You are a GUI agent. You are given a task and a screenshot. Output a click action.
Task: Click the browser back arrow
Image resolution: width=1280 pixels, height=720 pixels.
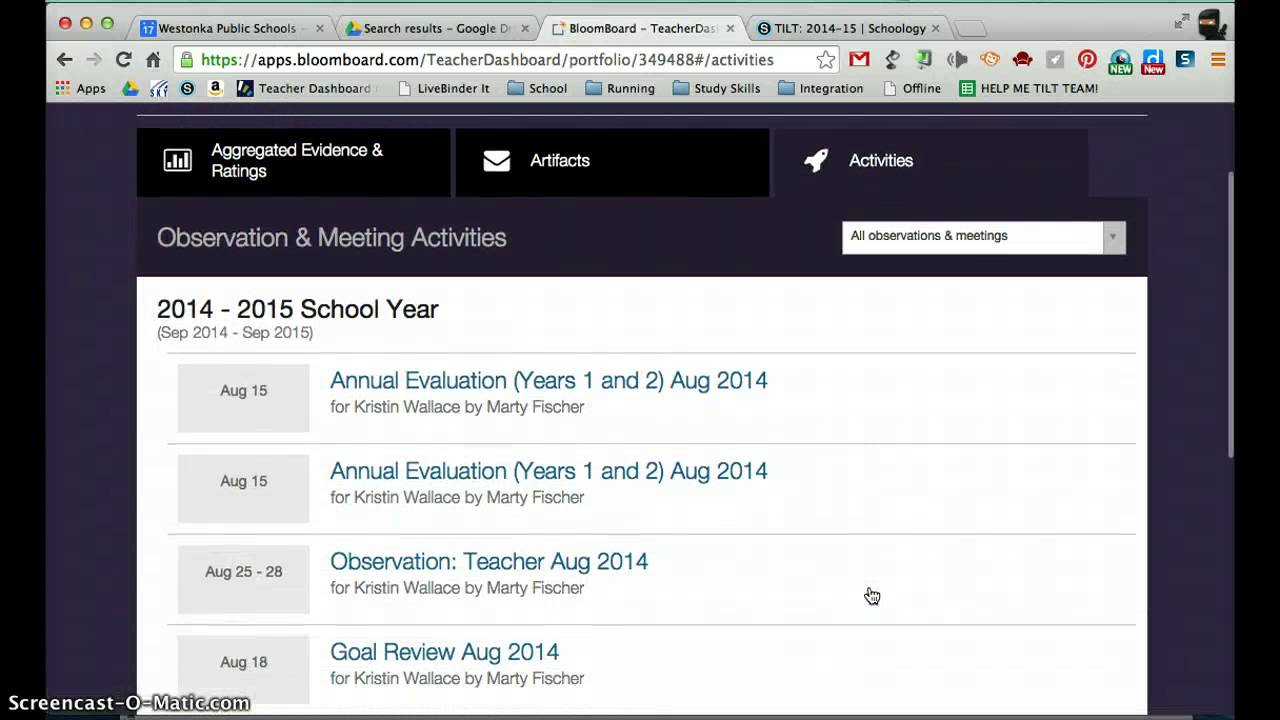tap(65, 60)
